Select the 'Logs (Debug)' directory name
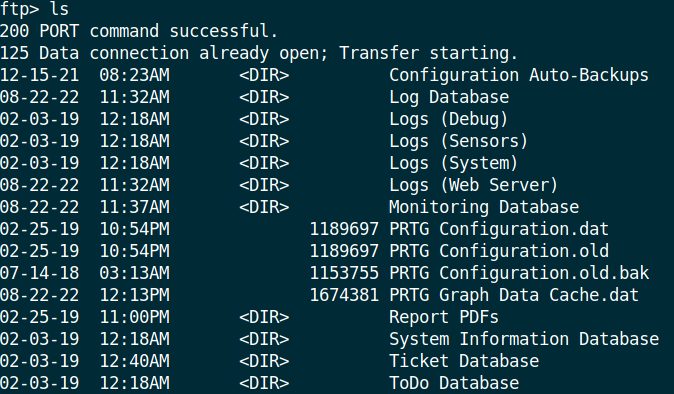 [448, 119]
